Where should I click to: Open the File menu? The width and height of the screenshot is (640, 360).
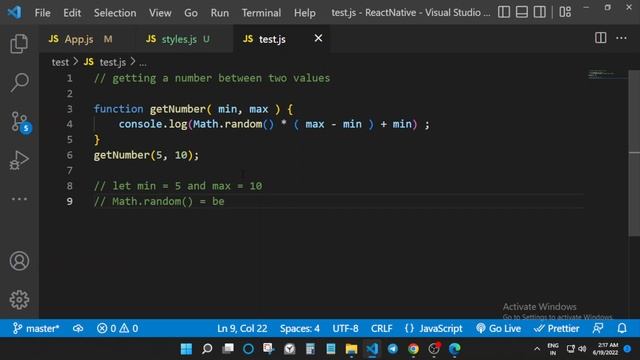[x=42, y=13]
